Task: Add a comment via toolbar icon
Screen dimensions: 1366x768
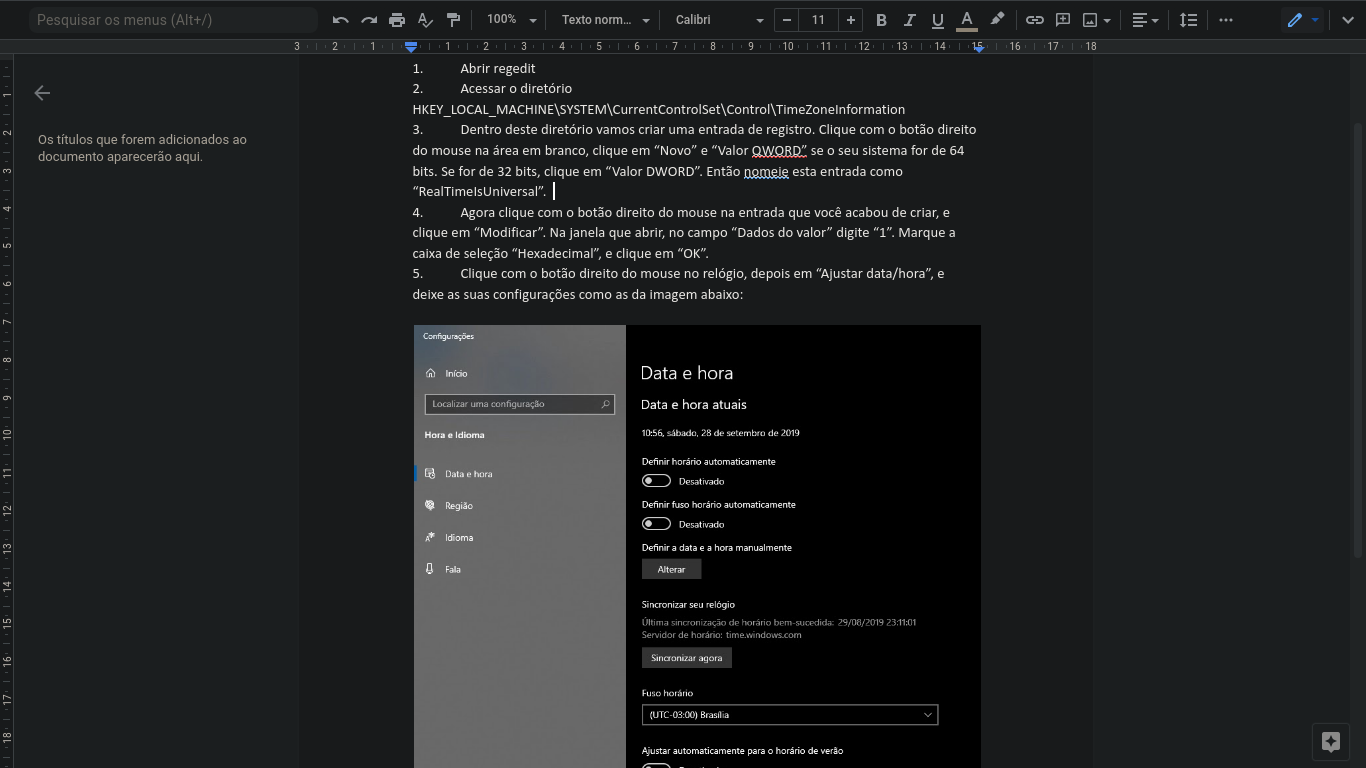Action: (1063, 20)
